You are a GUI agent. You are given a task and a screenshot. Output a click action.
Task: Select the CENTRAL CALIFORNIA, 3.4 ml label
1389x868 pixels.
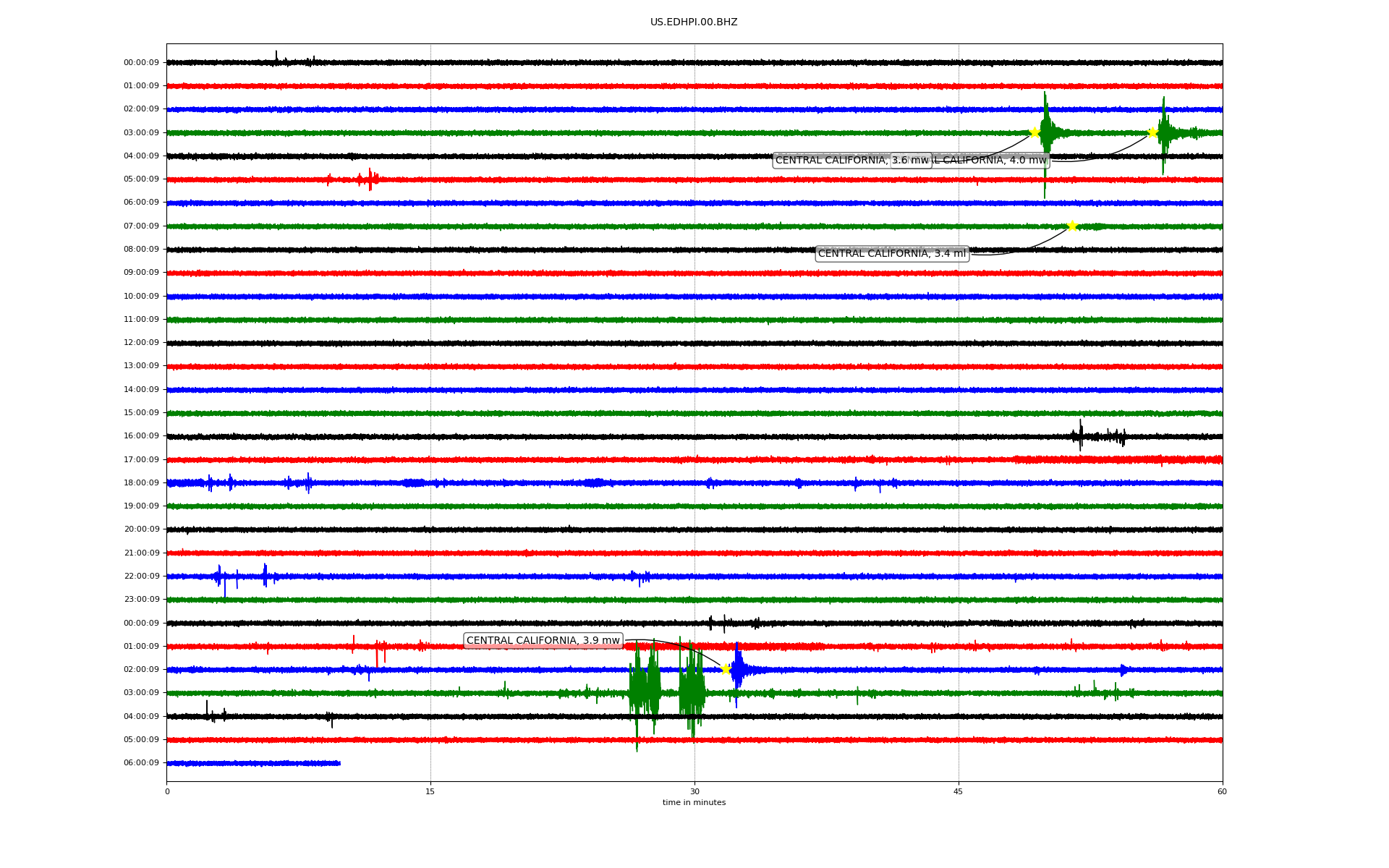click(891, 254)
